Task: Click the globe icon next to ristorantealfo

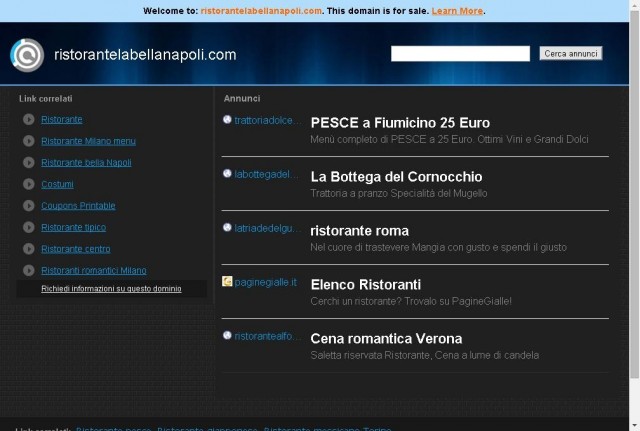Action: point(227,335)
